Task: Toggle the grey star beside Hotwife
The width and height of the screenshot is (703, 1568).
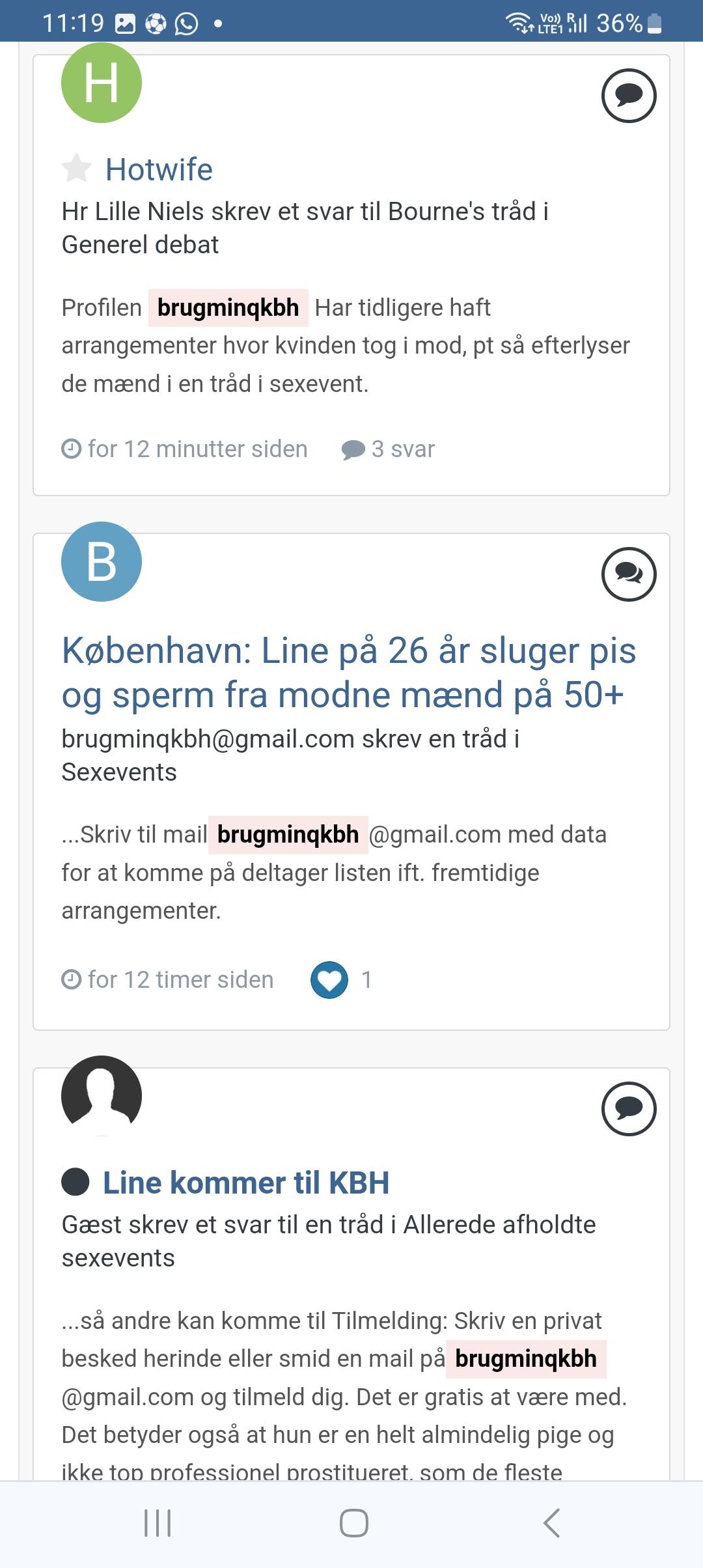Action: tap(77, 169)
